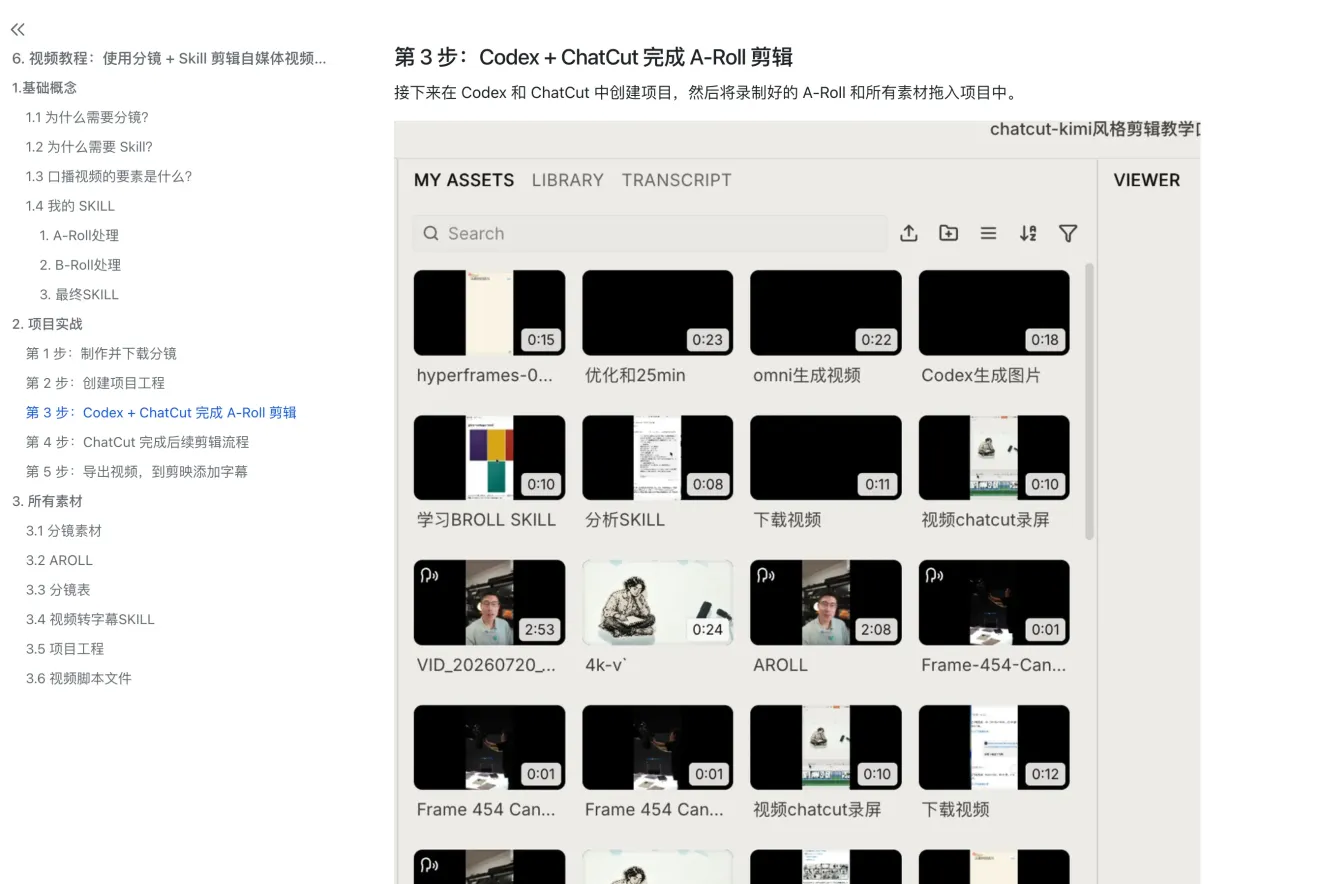This screenshot has width=1320, height=884.
Task: Jump to section 2. 项目实战
Action: (47, 324)
